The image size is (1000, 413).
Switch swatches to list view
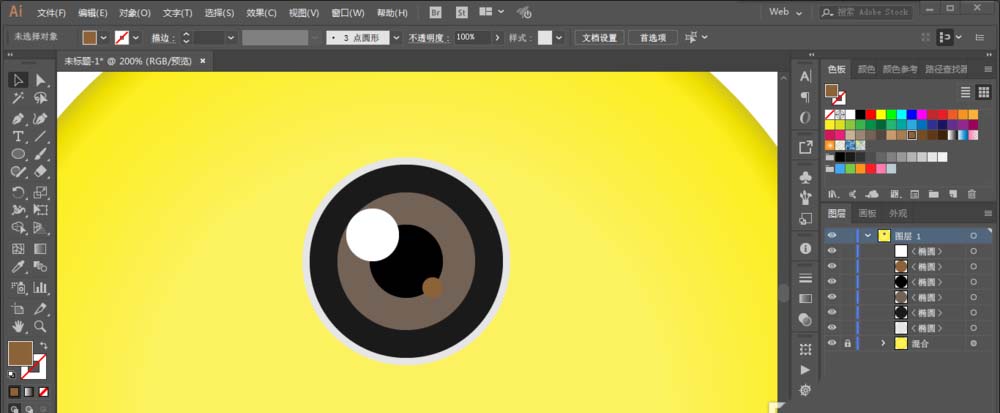(966, 92)
